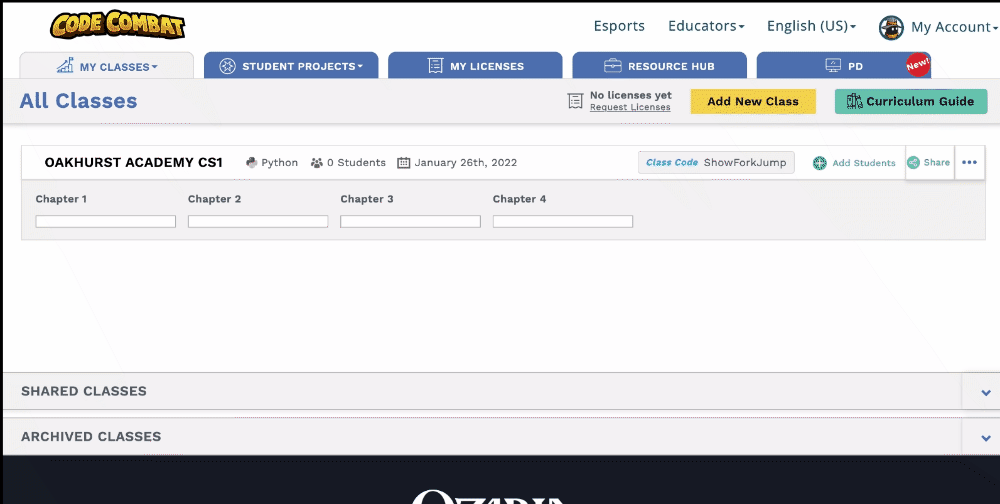
Task: Click the My Licenses scroll icon
Action: coord(436,66)
